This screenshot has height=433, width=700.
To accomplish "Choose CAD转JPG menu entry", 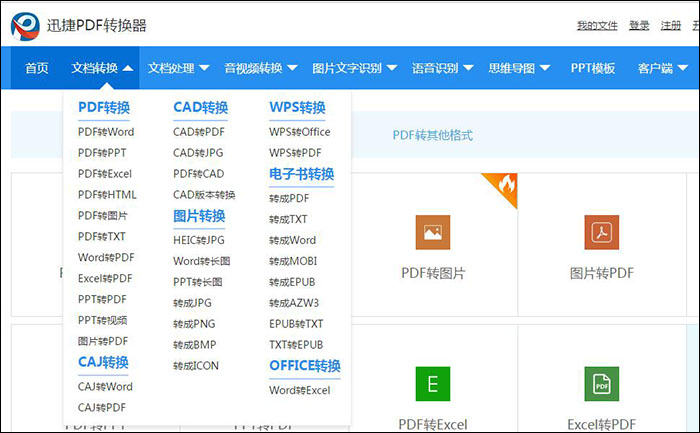I will coord(198,153).
